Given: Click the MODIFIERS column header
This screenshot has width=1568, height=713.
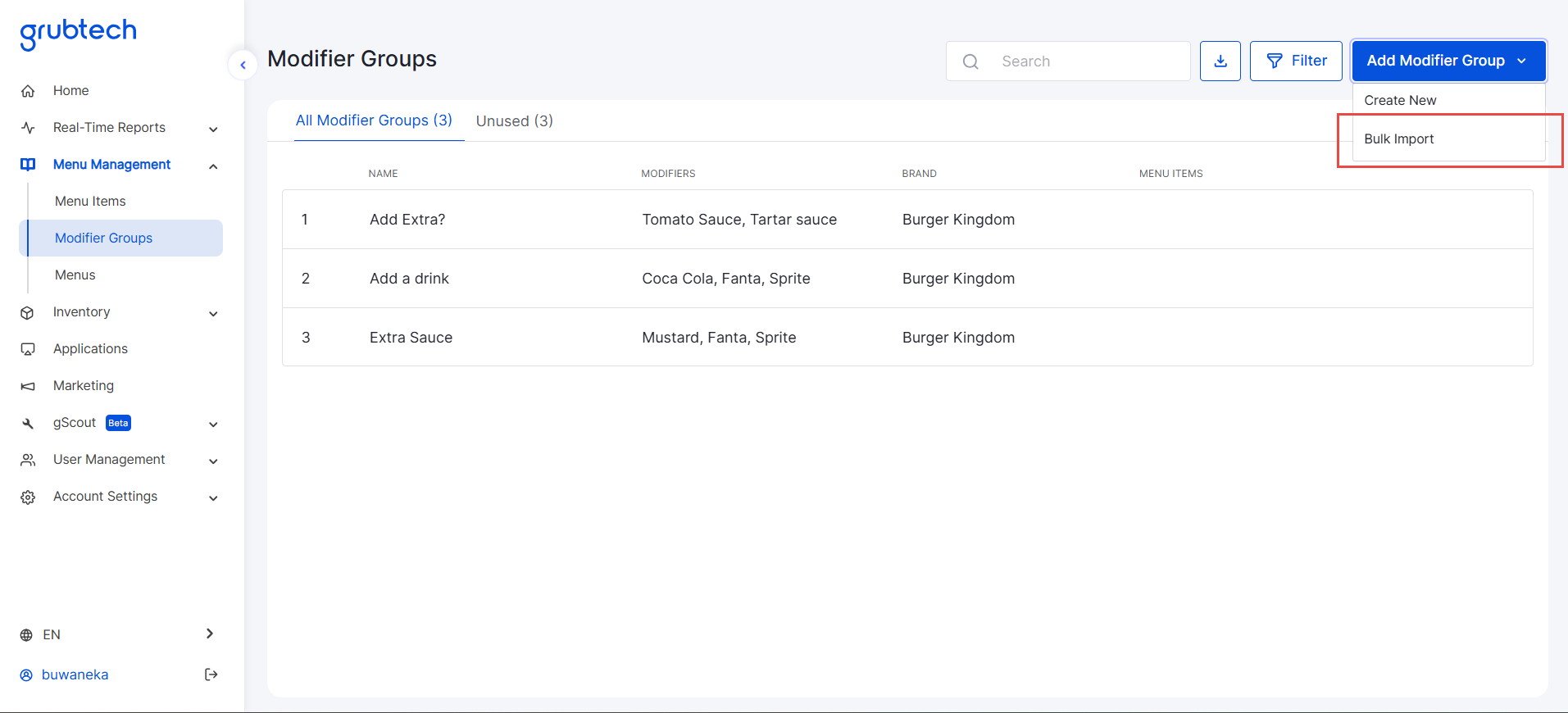Looking at the screenshot, I should pyautogui.click(x=668, y=174).
